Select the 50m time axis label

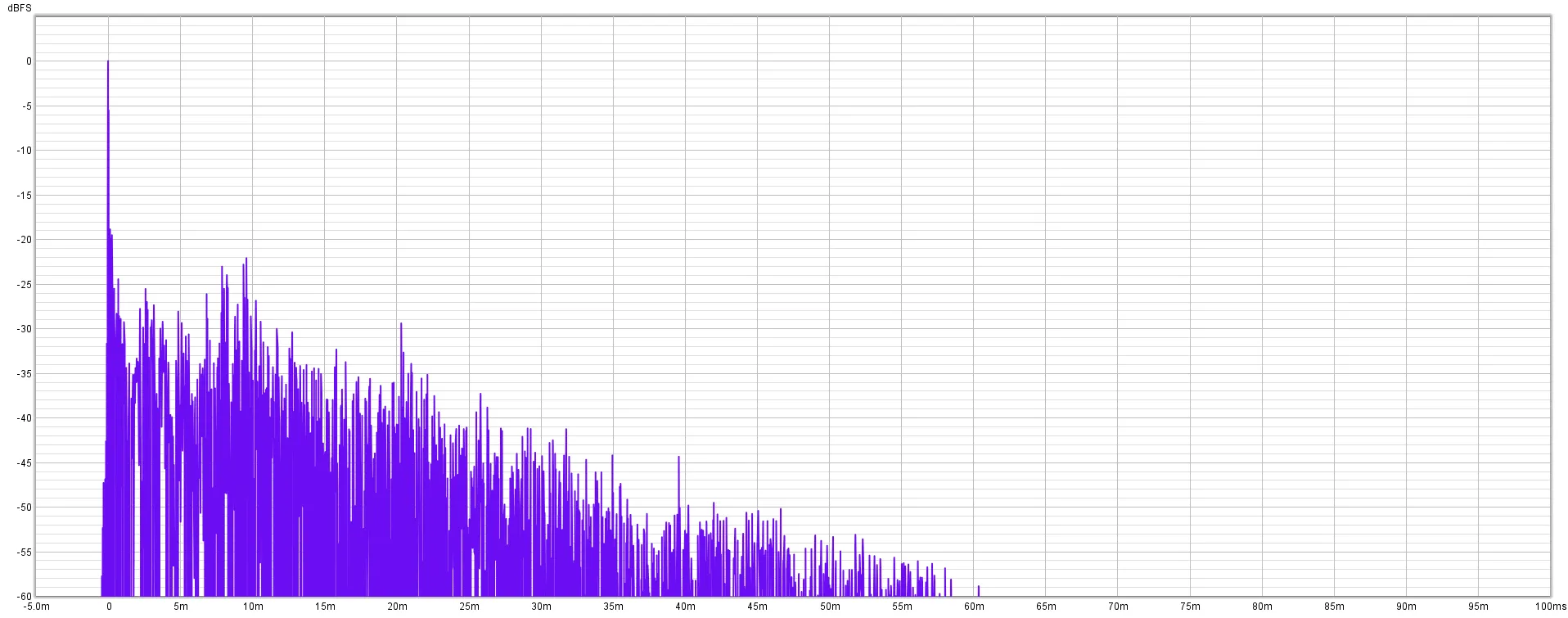[830, 607]
